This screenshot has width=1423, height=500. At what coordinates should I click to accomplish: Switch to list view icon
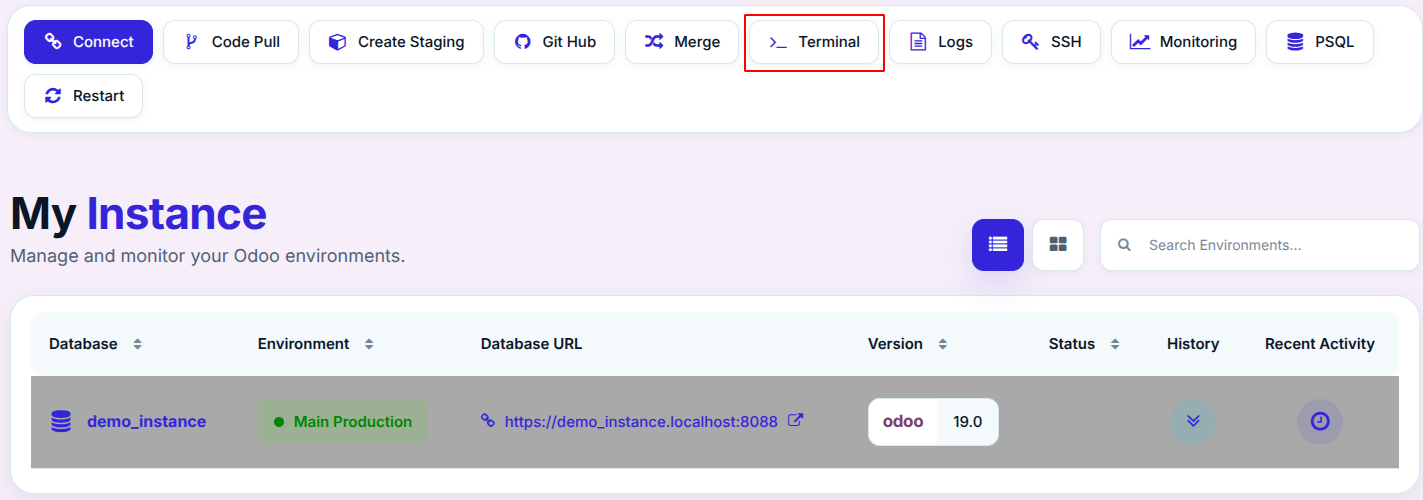click(998, 245)
